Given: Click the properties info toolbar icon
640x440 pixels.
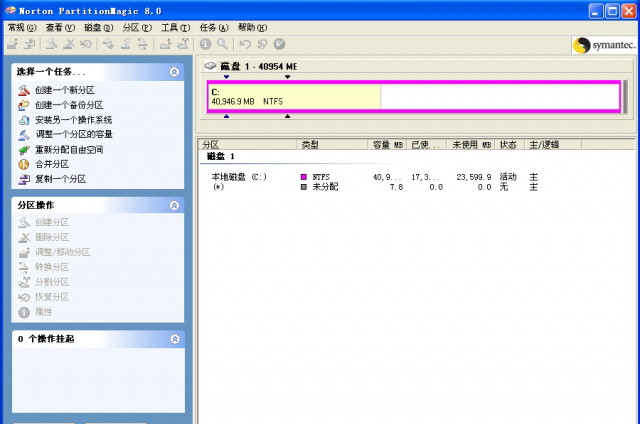Looking at the screenshot, I should point(205,44).
